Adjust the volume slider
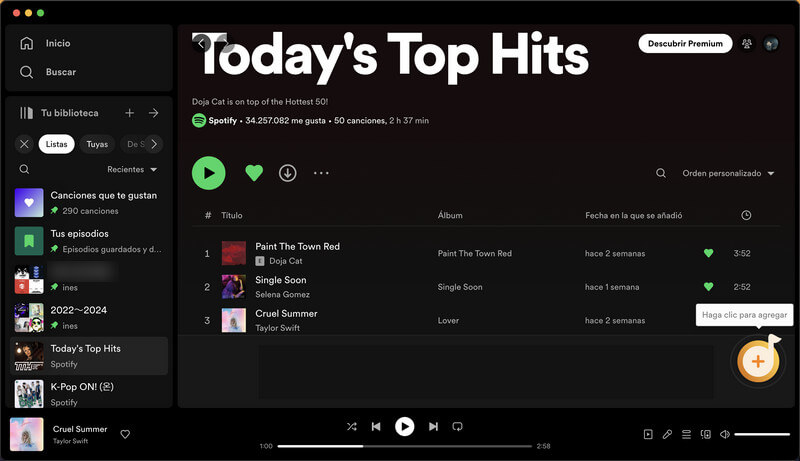This screenshot has height=461, width=800. pyautogui.click(x=762, y=434)
